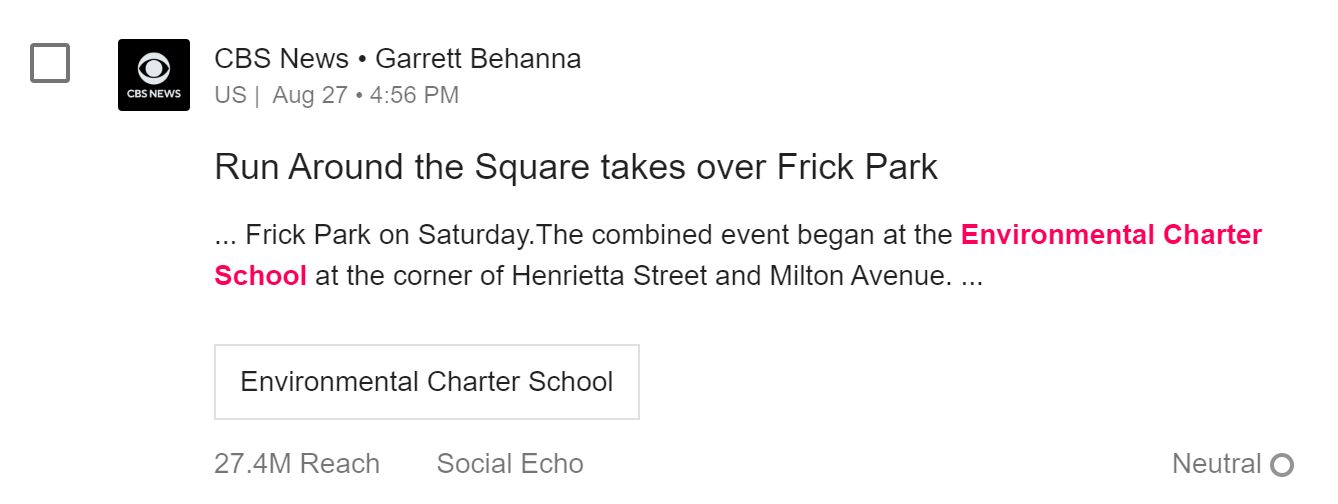The image size is (1338, 504).
Task: Click the gray neutral sentiment circle icon
Action: coord(1282,465)
